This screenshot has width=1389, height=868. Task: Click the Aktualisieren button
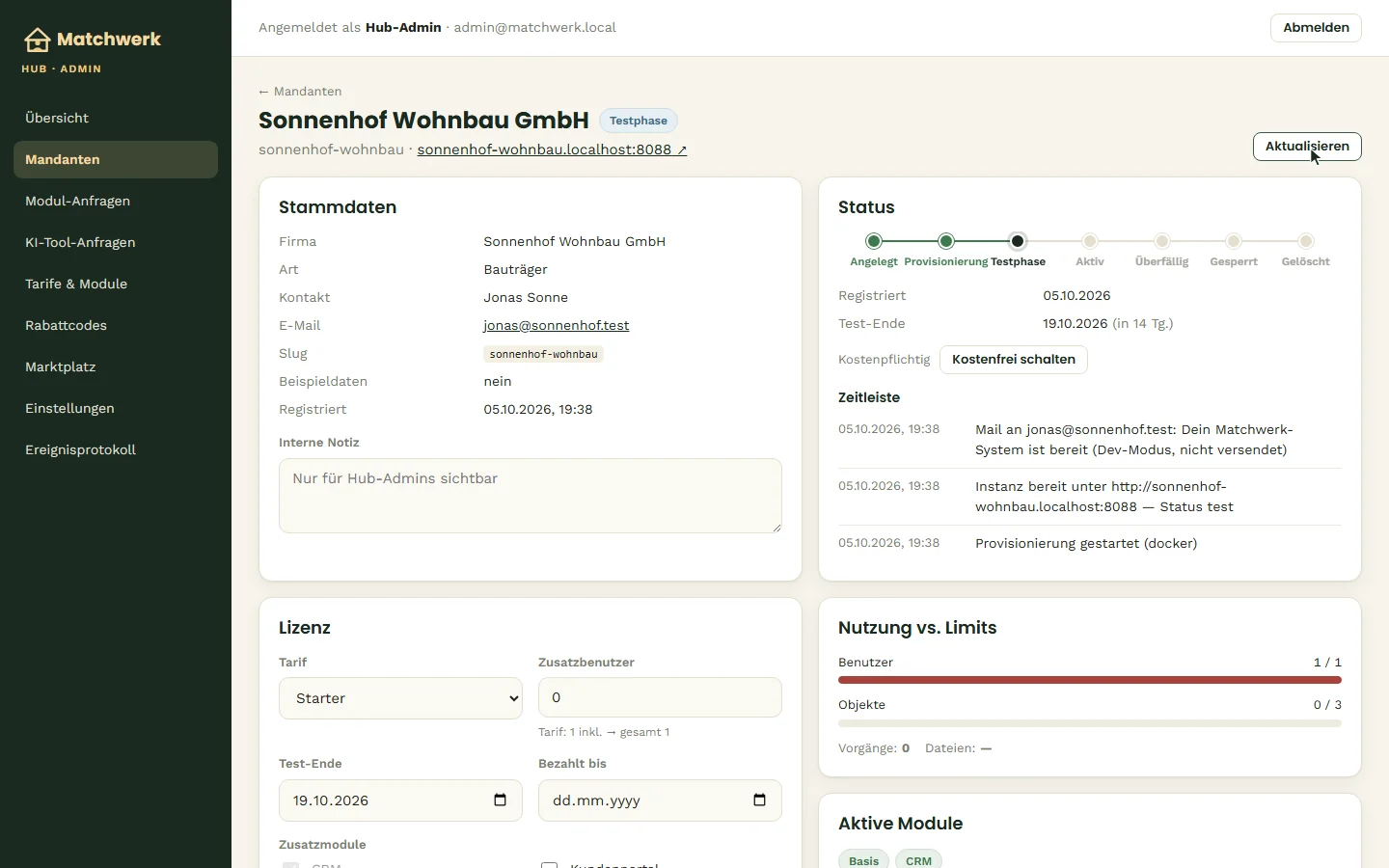(1307, 147)
